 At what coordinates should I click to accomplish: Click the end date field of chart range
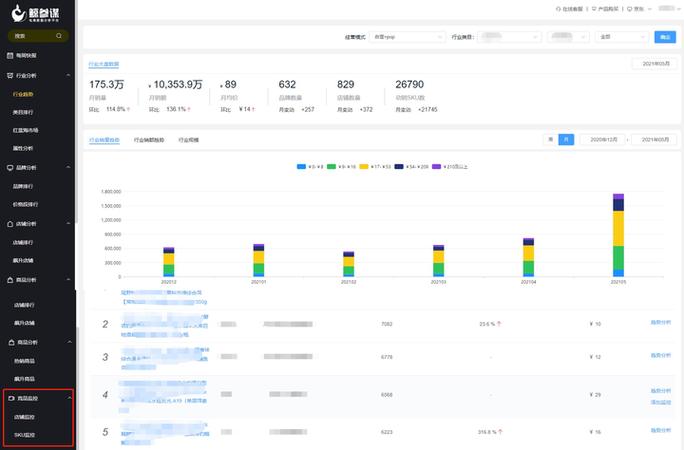(x=654, y=140)
